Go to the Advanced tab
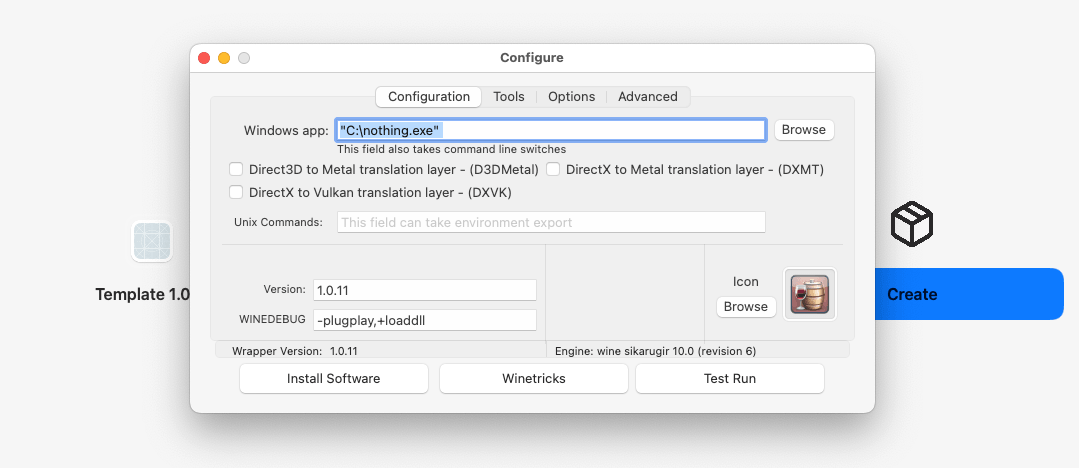The height and width of the screenshot is (468, 1079). (647, 97)
